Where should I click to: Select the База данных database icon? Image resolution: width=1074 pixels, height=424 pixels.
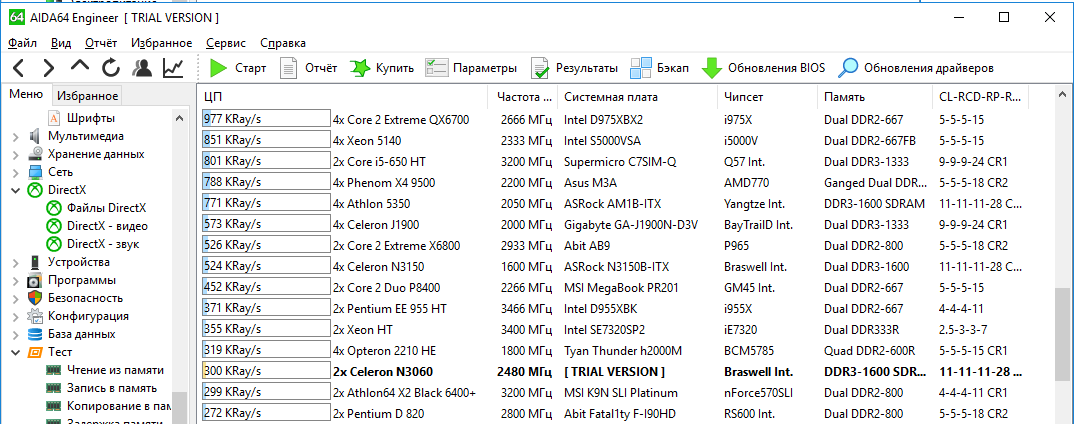point(36,334)
